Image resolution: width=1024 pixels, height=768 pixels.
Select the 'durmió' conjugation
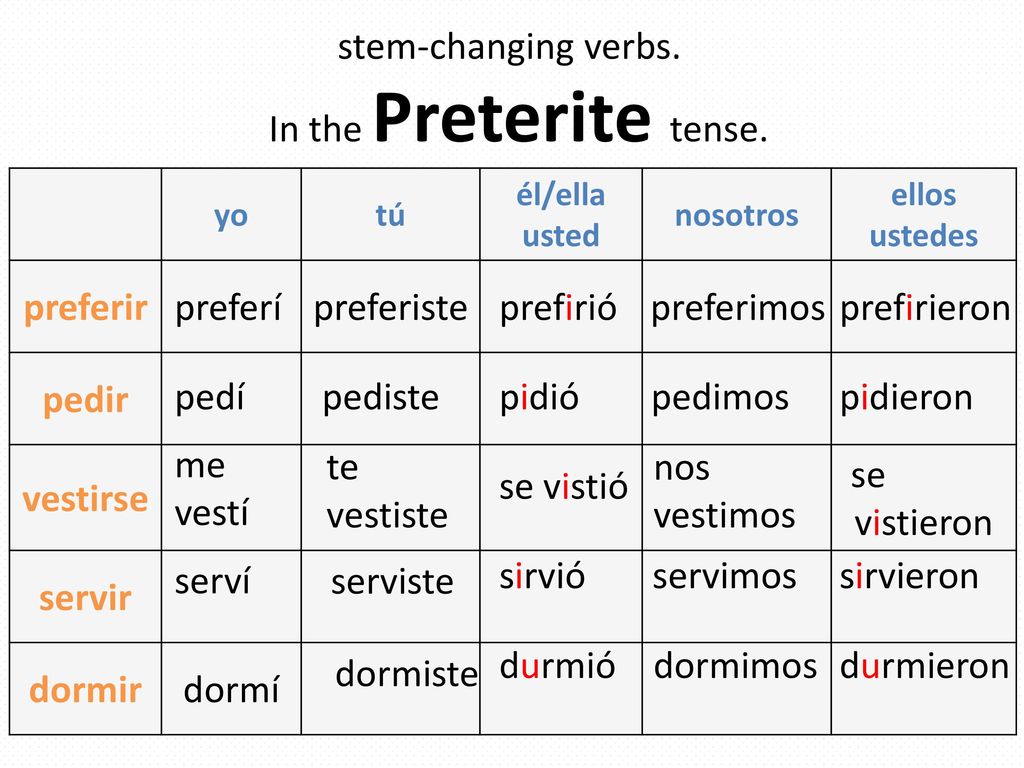557,666
